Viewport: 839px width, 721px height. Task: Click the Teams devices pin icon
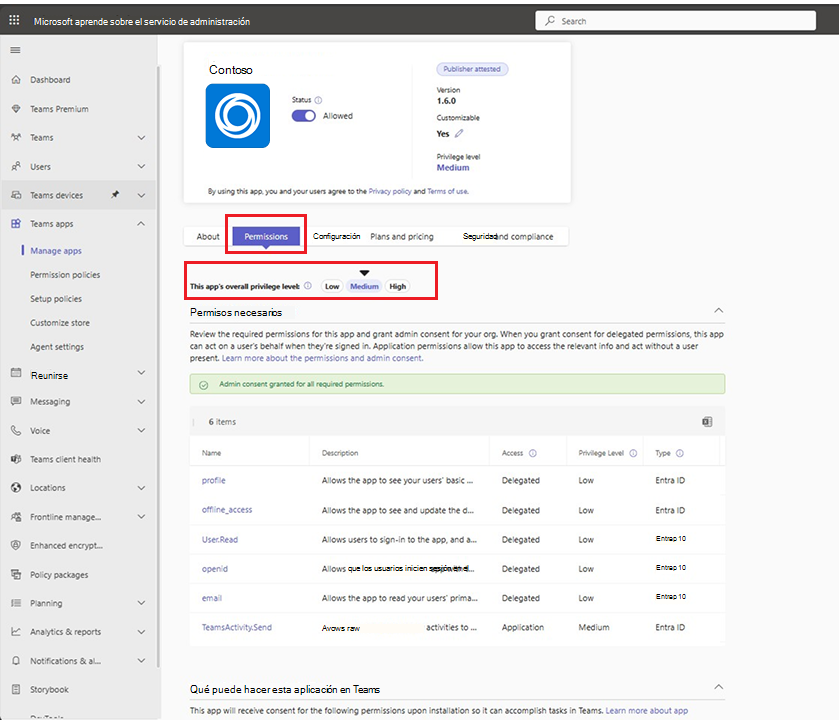115,195
